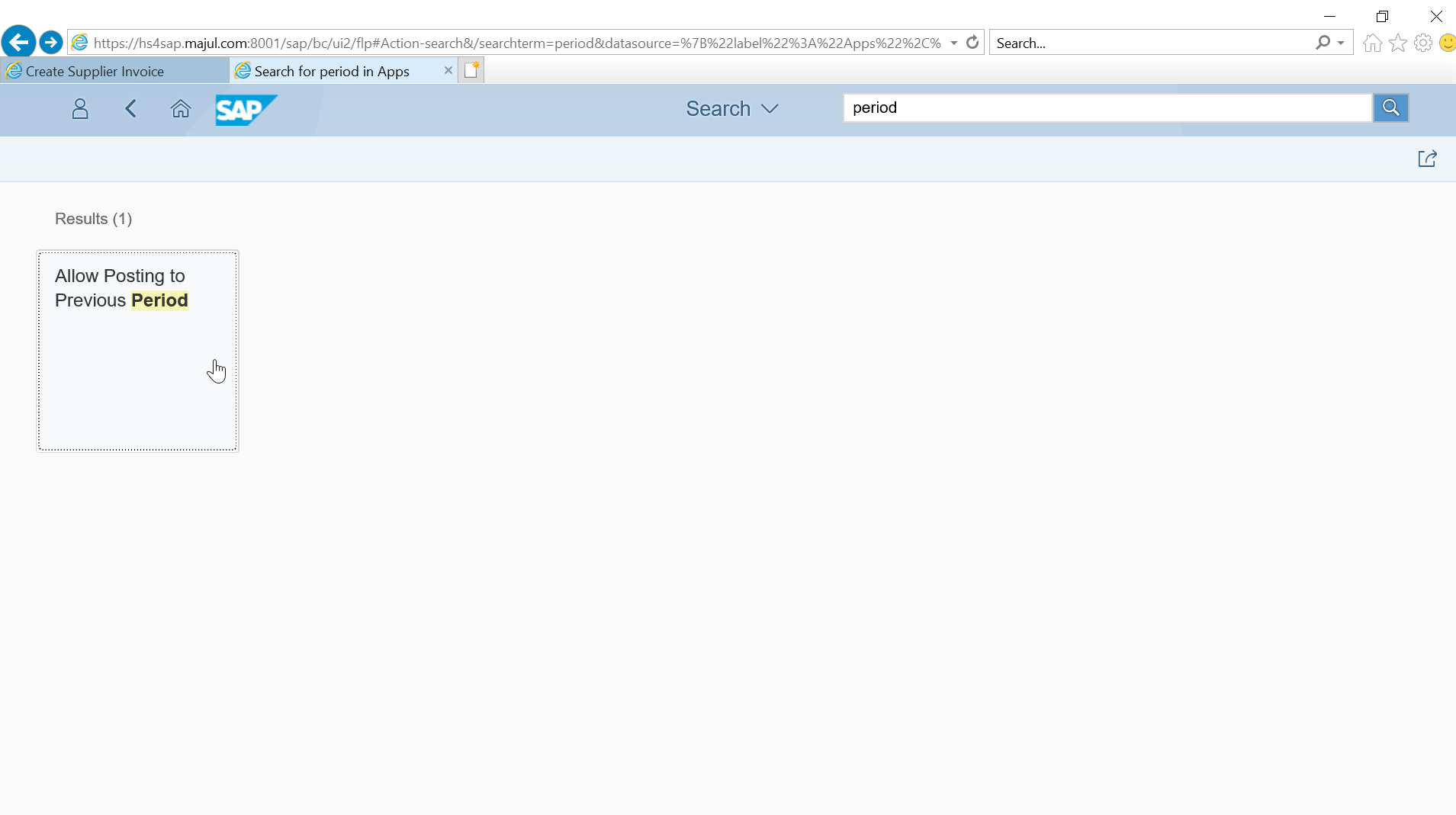Click the smiley feedback icon

click(x=1446, y=43)
